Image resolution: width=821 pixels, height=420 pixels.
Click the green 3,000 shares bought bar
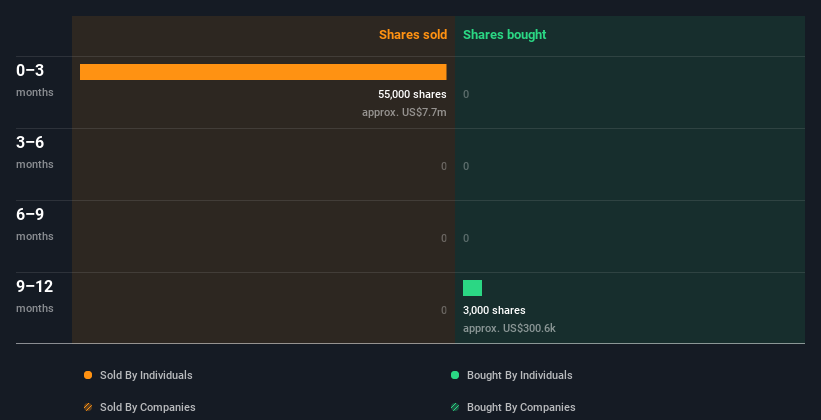472,288
